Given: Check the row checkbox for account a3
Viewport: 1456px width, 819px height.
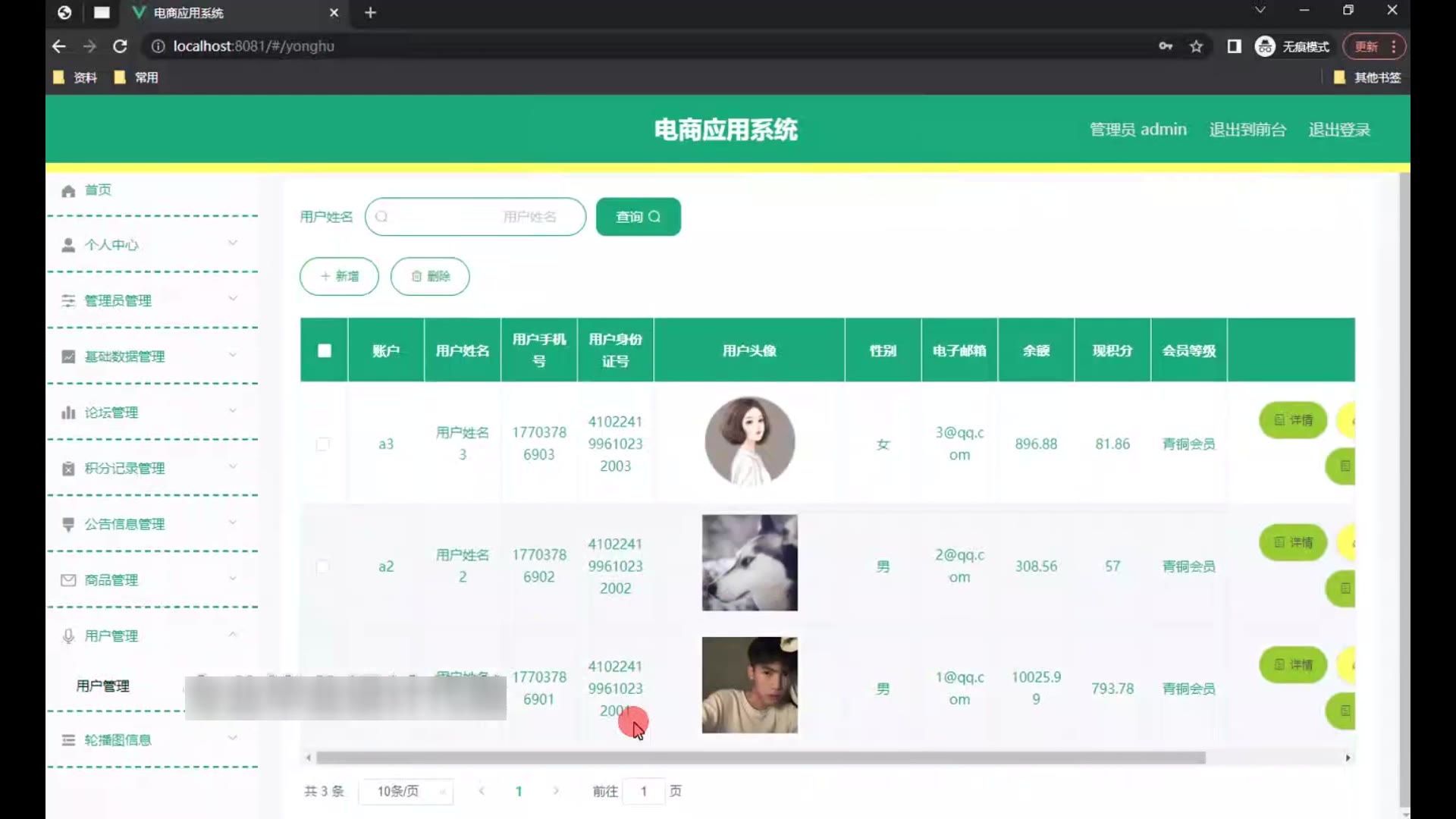Looking at the screenshot, I should point(323,444).
